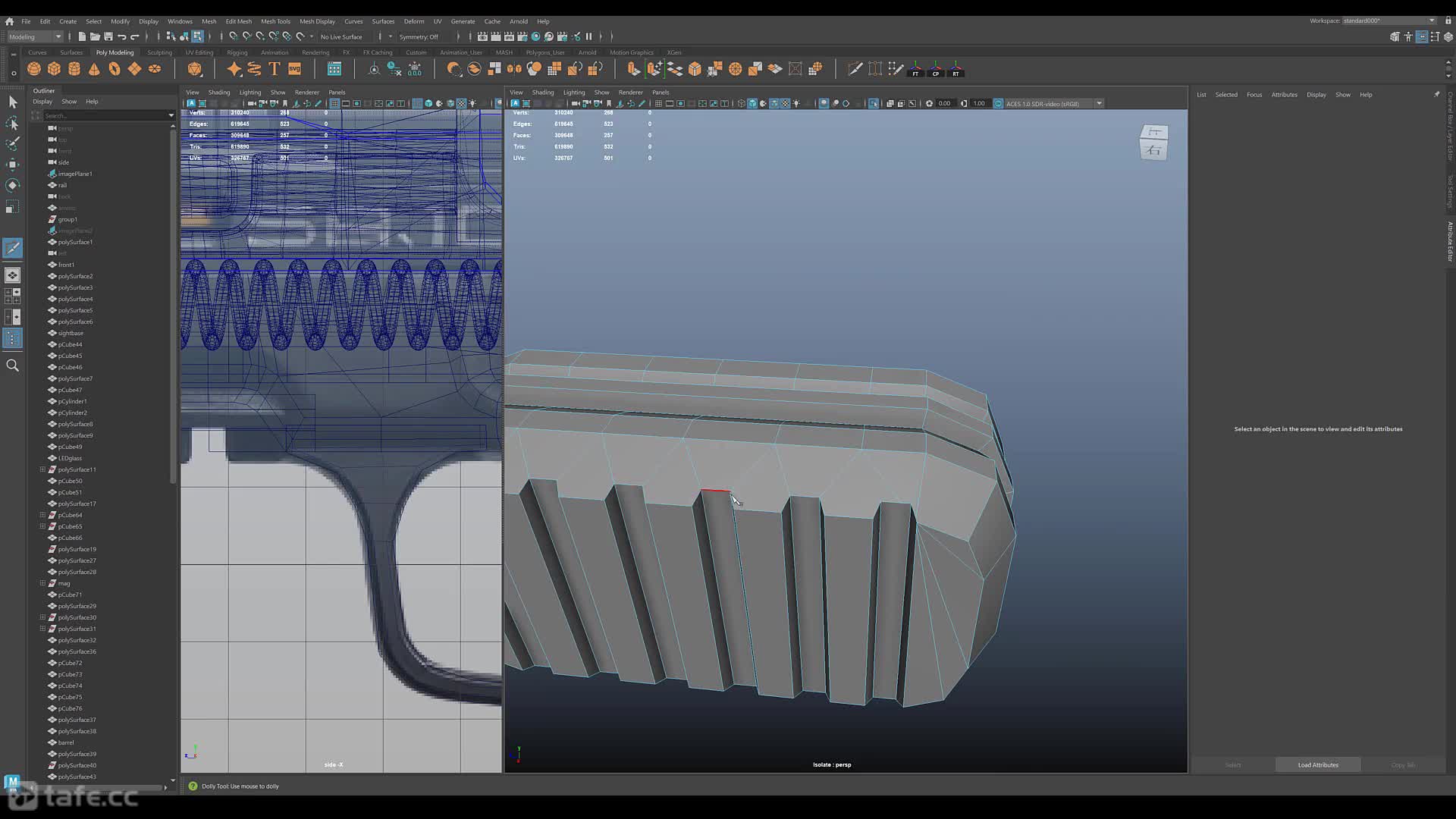Click the Sweep Mesh spiral icon
This screenshot has width=1456, height=819.
pos(254,69)
